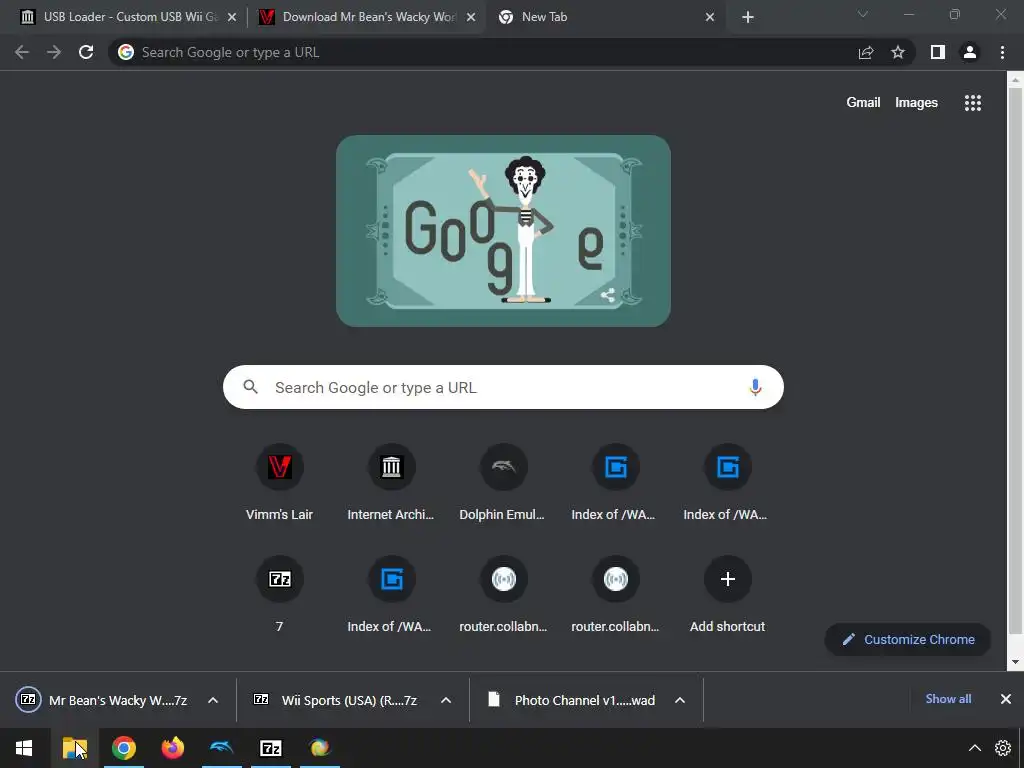Click the Google search box in page center
The image size is (1024, 768).
503,387
